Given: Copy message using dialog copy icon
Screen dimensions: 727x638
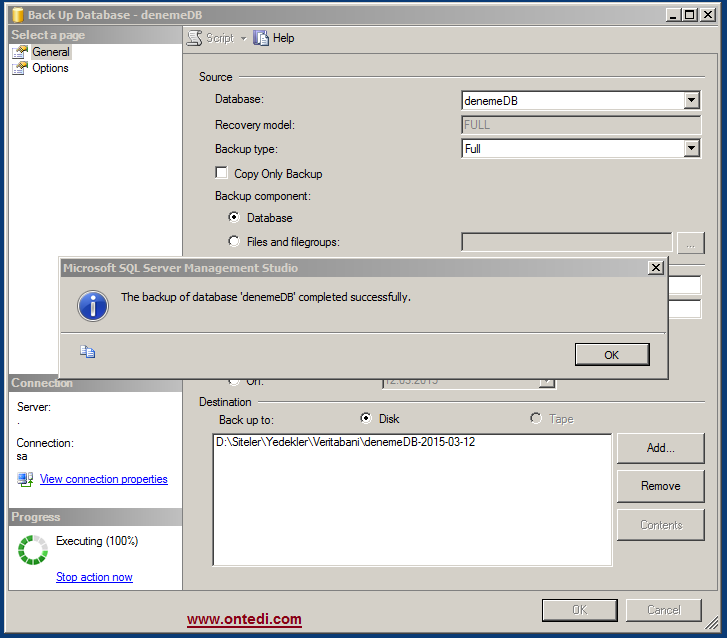Looking at the screenshot, I should click(x=87, y=352).
